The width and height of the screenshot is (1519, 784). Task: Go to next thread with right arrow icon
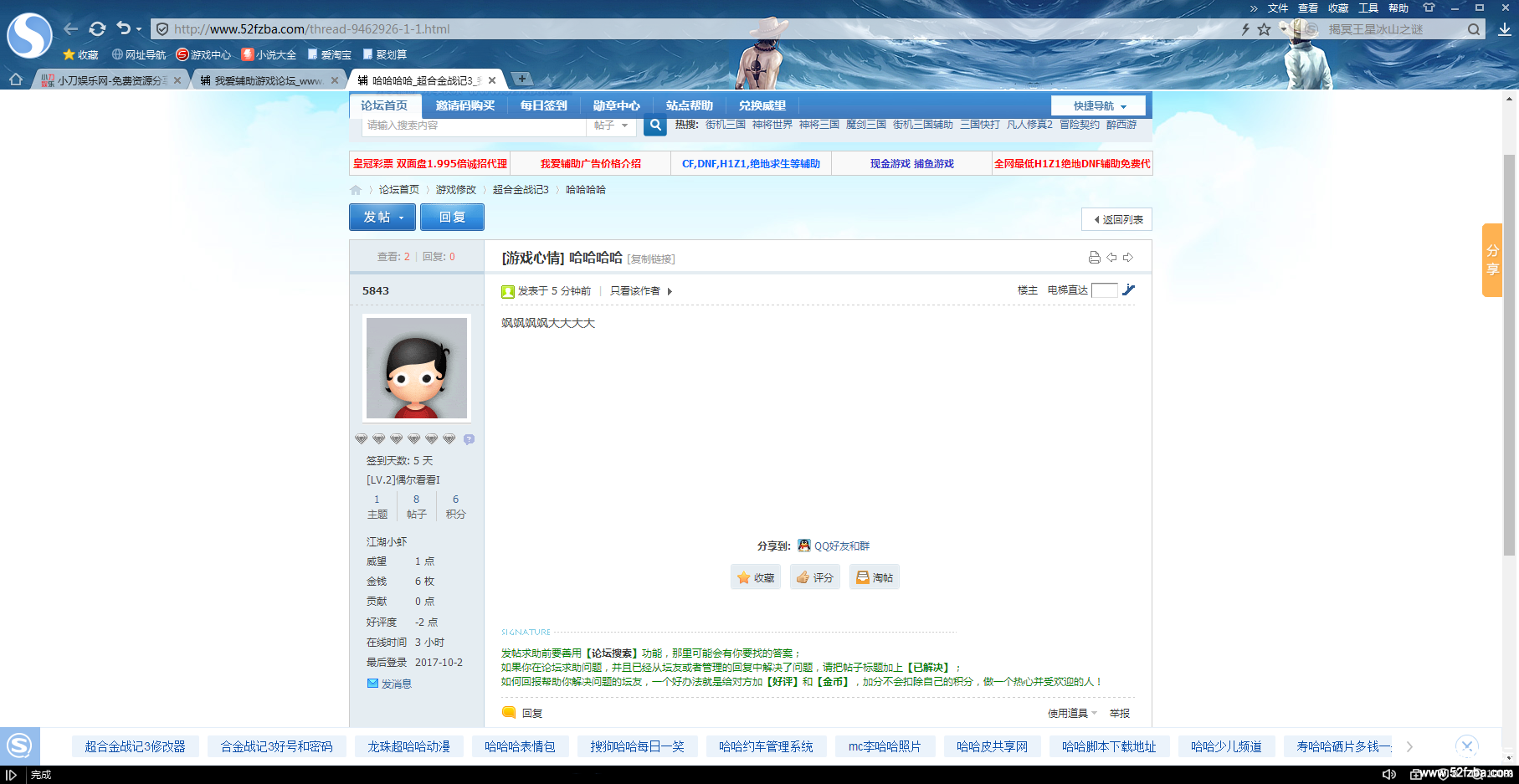point(1128,258)
